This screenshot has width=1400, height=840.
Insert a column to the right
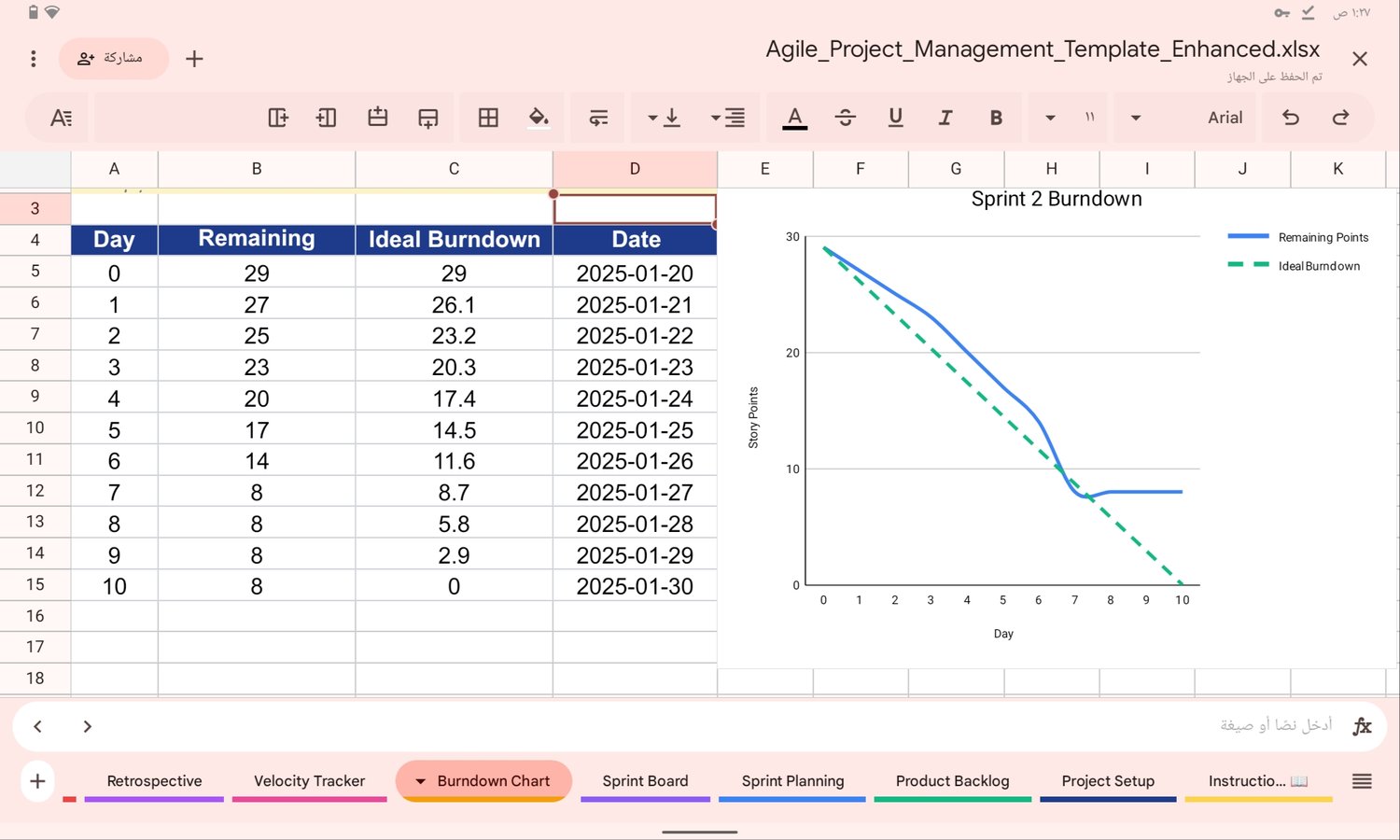(x=277, y=118)
